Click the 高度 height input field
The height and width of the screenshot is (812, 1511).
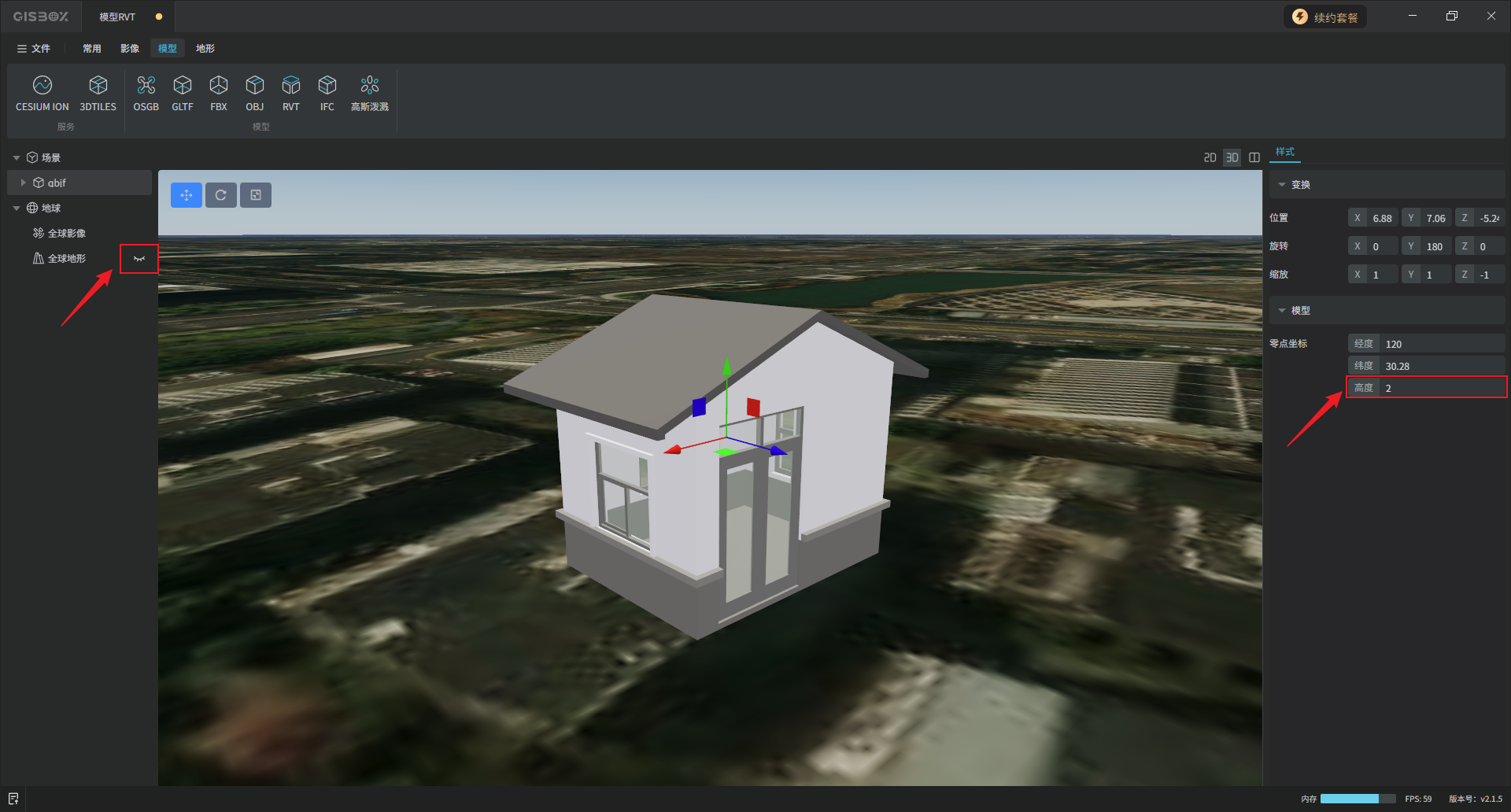1440,388
